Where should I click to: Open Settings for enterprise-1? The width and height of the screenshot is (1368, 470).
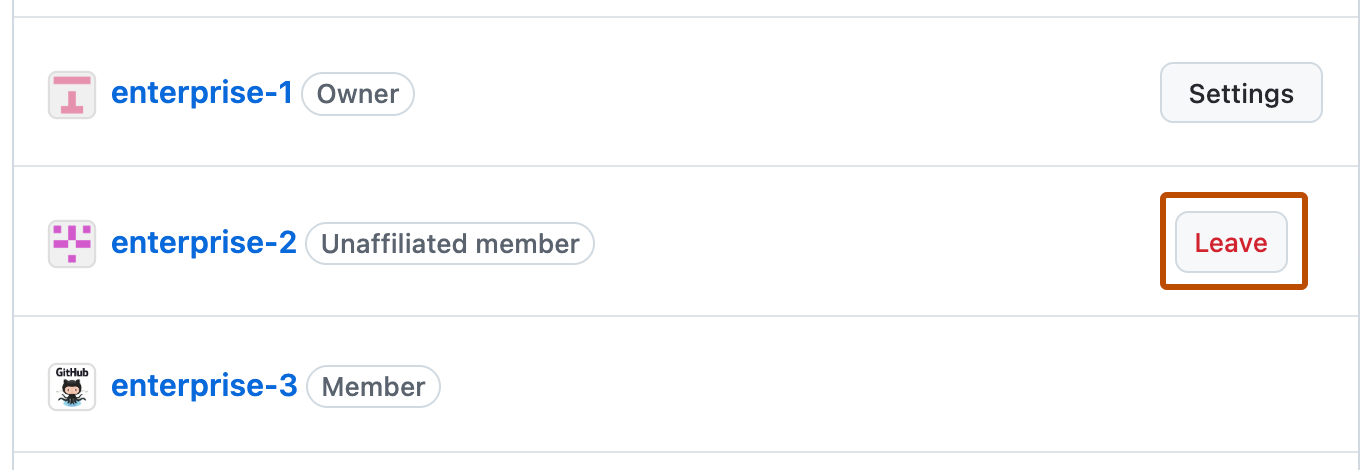click(x=1241, y=94)
